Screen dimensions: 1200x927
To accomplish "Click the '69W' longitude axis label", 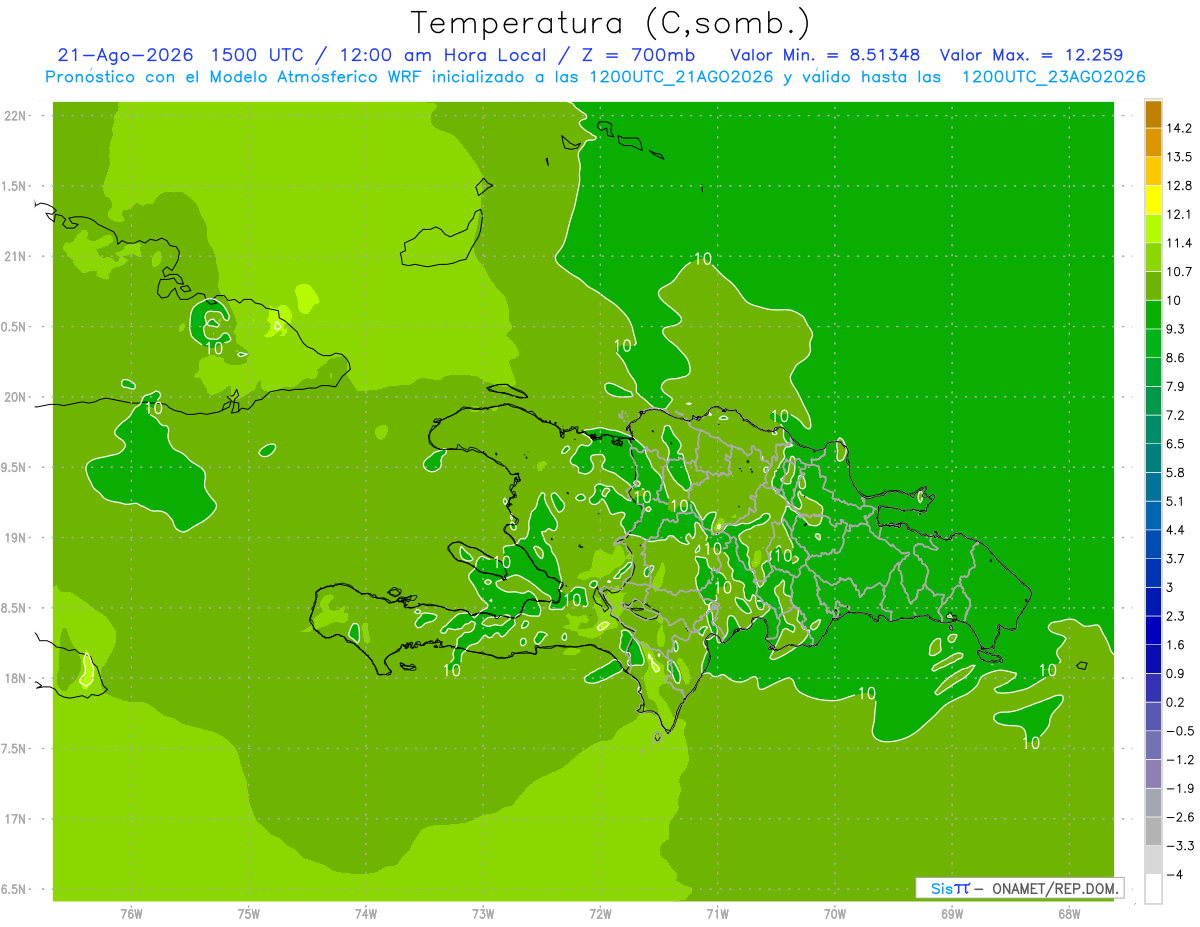I will click(951, 914).
